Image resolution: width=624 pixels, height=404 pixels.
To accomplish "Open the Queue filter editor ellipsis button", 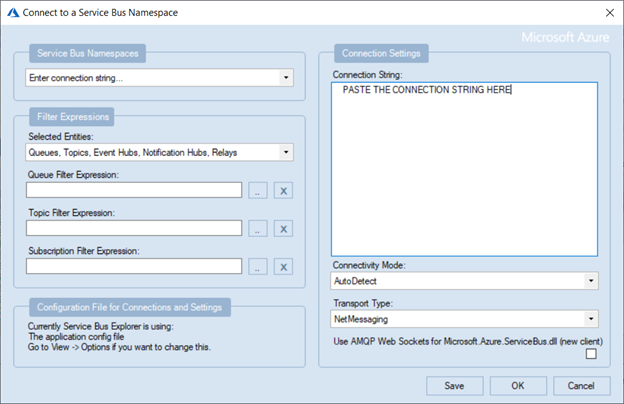I will 258,191.
